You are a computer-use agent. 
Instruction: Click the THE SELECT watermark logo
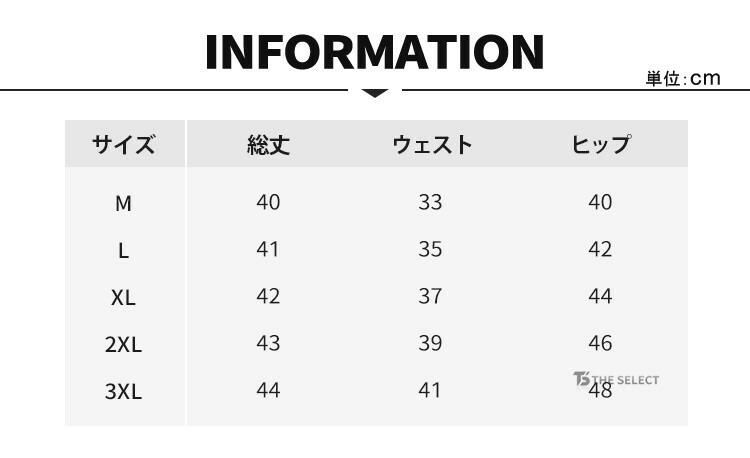(616, 379)
